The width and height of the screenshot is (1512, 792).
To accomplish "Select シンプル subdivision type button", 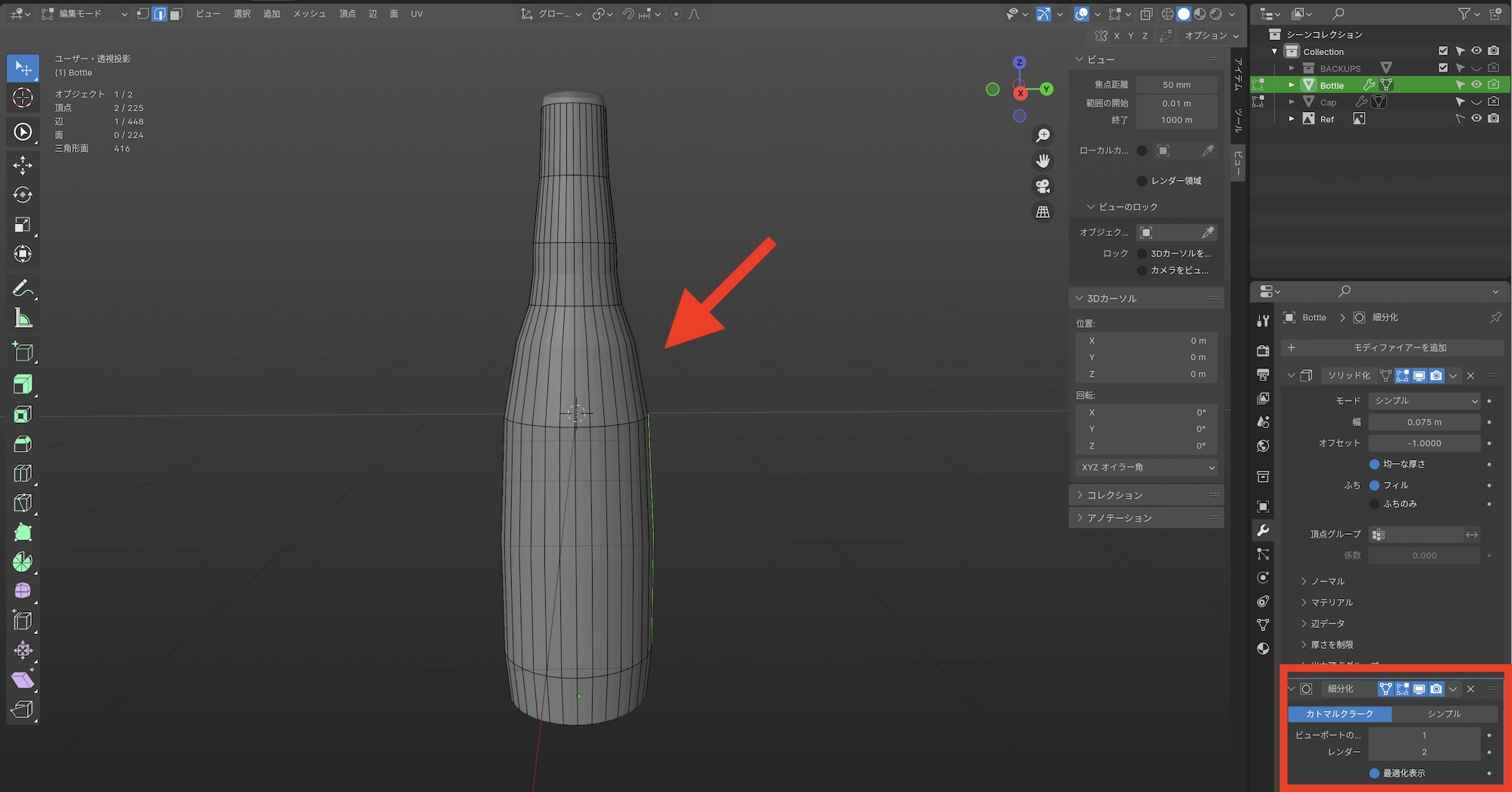I will point(1444,714).
